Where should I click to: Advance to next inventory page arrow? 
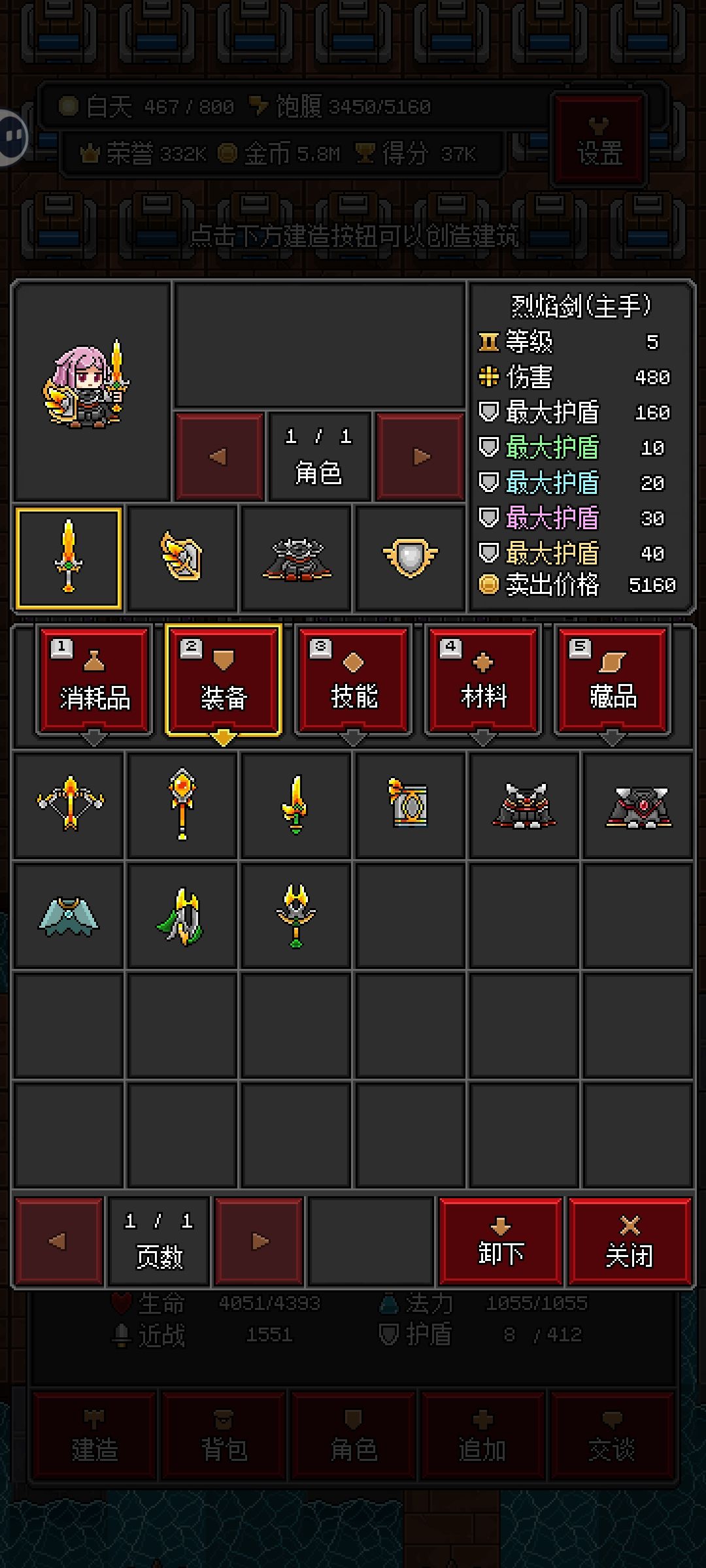point(260,1241)
